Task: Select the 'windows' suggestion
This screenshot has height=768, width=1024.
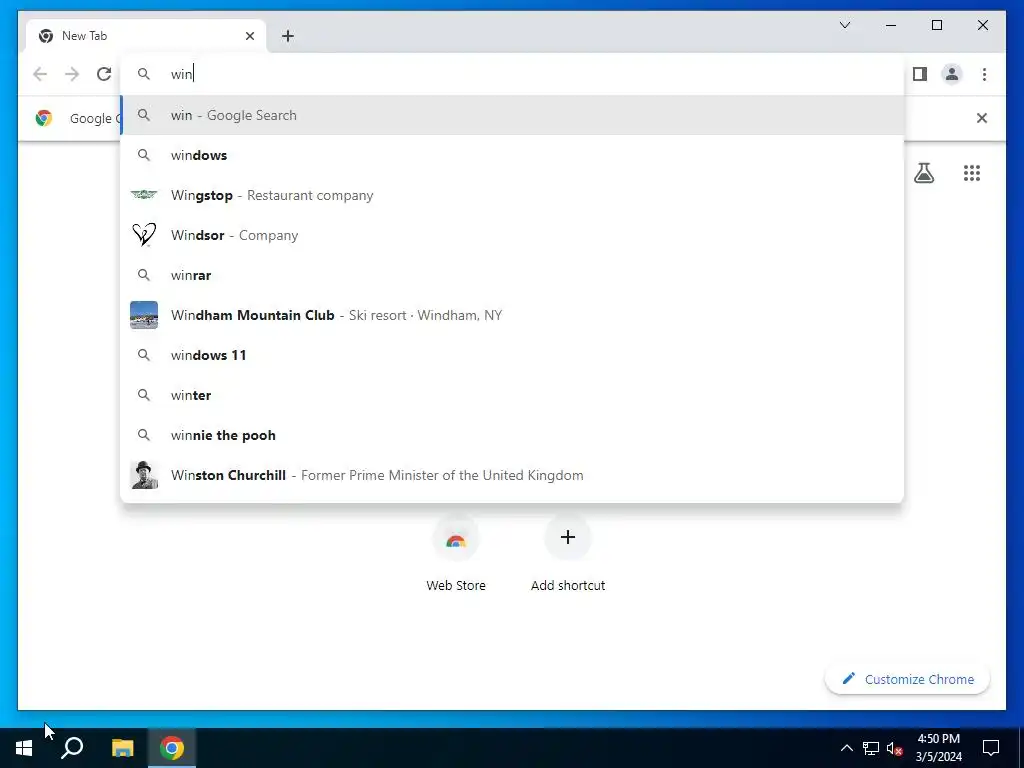Action: tap(512, 155)
